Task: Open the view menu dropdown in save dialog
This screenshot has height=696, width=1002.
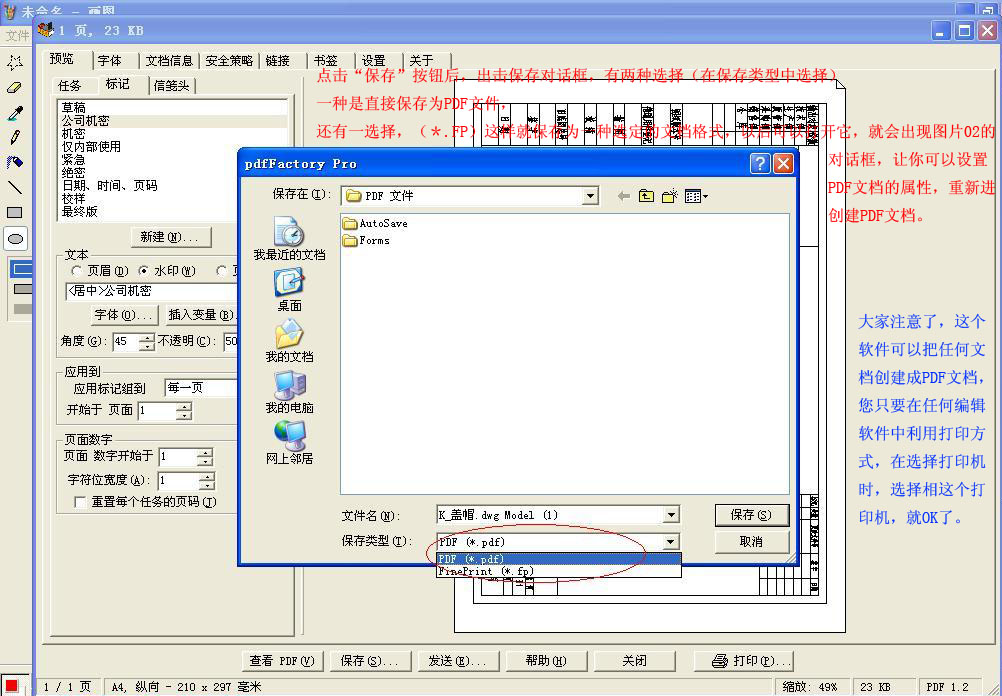Action: (696, 196)
